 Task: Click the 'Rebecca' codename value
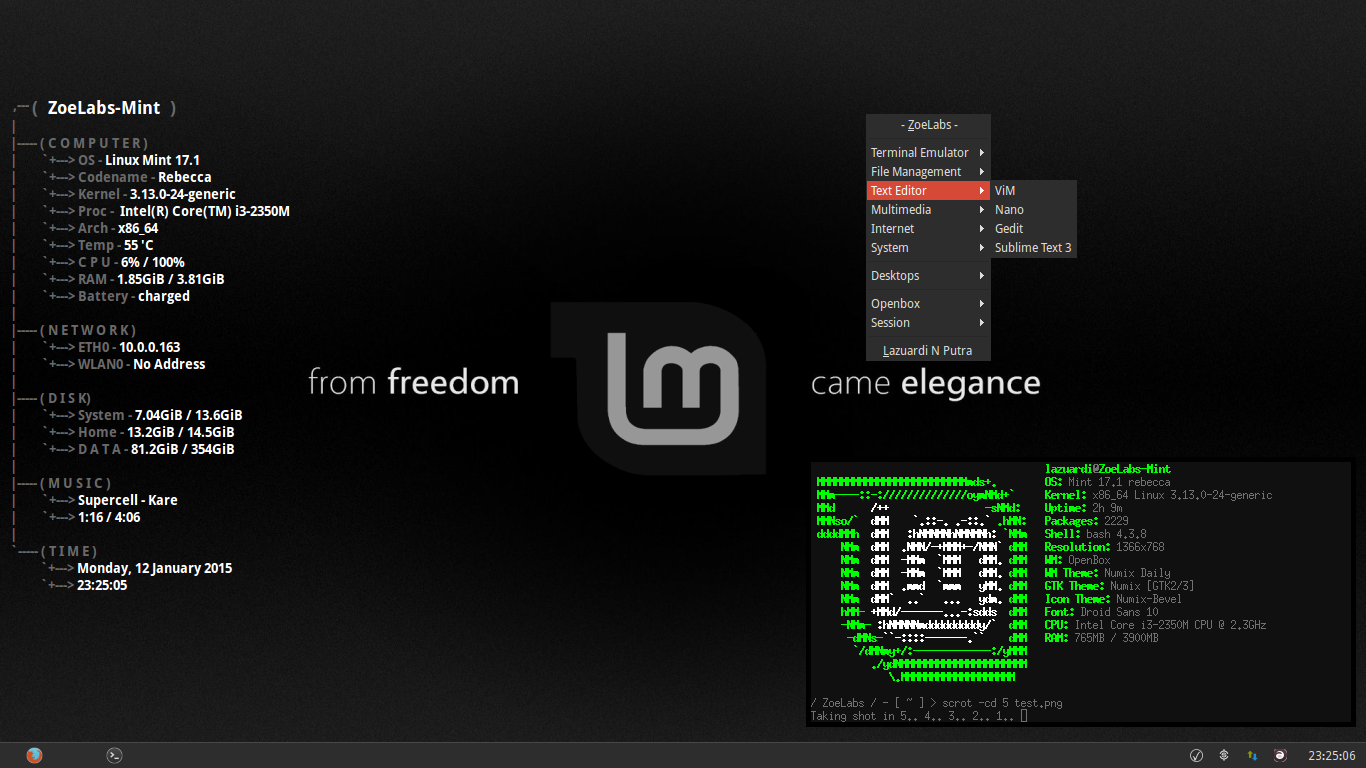coord(185,177)
